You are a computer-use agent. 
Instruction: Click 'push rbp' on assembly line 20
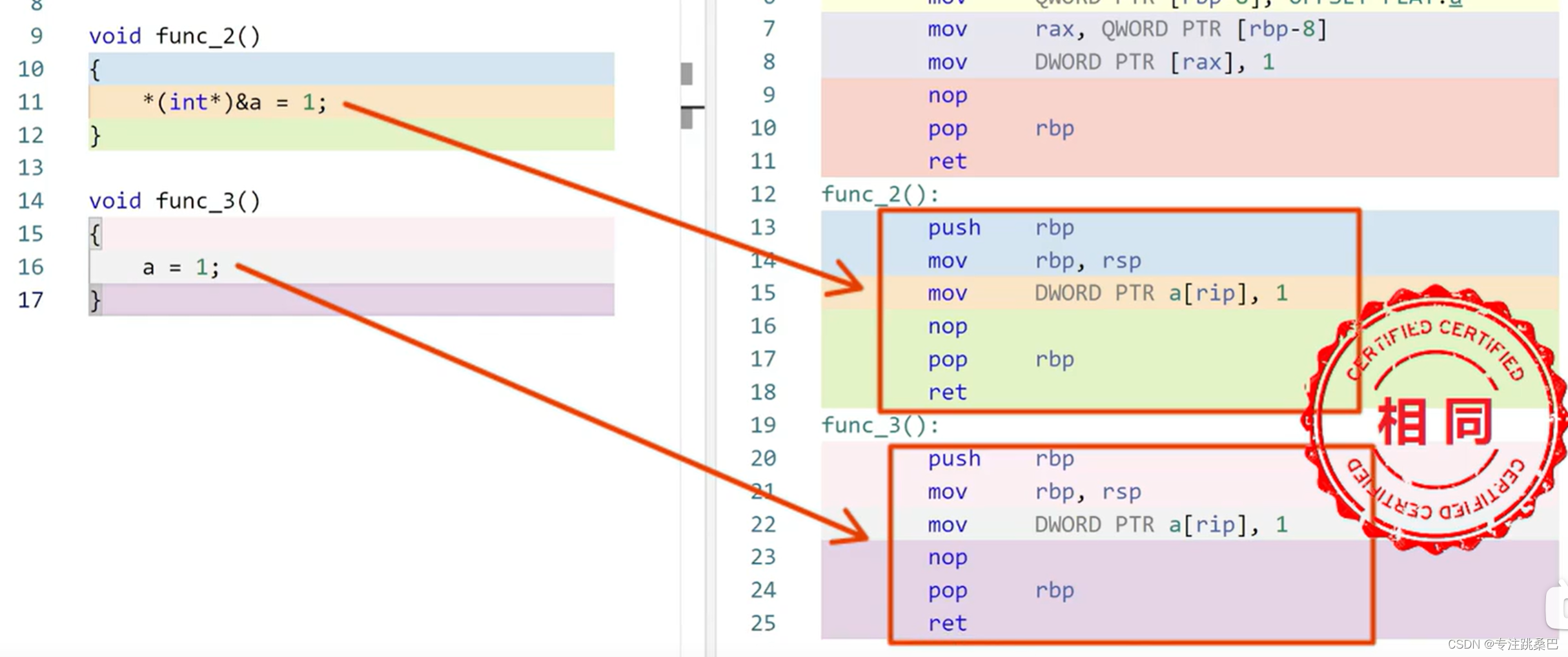pyautogui.click(x=1001, y=459)
